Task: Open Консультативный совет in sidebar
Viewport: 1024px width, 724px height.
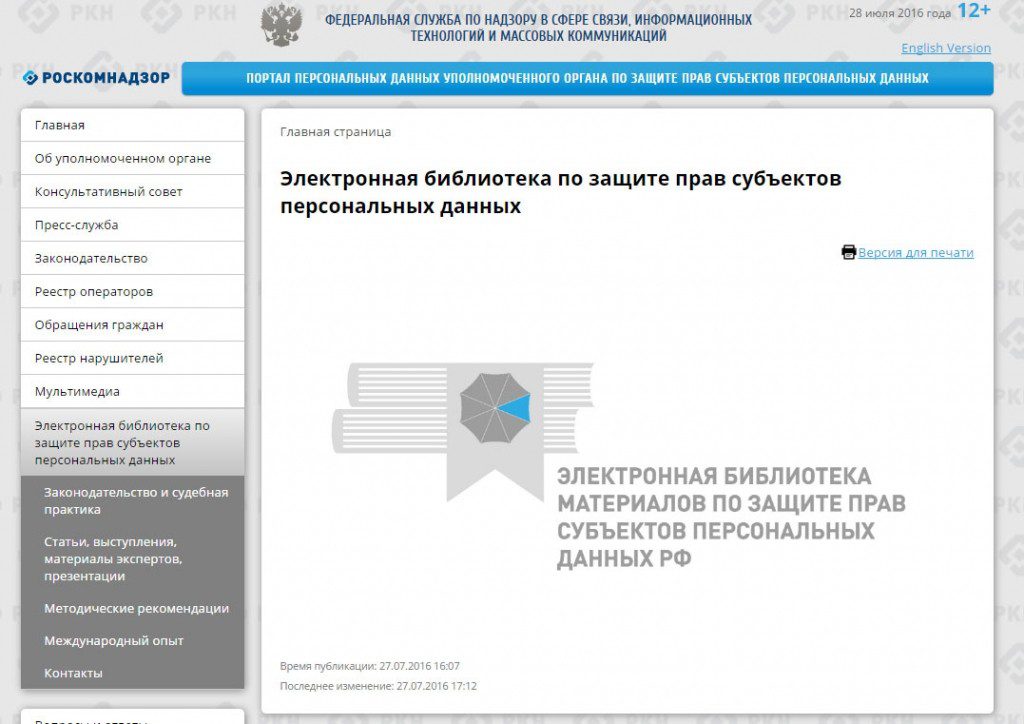Action: click(108, 192)
